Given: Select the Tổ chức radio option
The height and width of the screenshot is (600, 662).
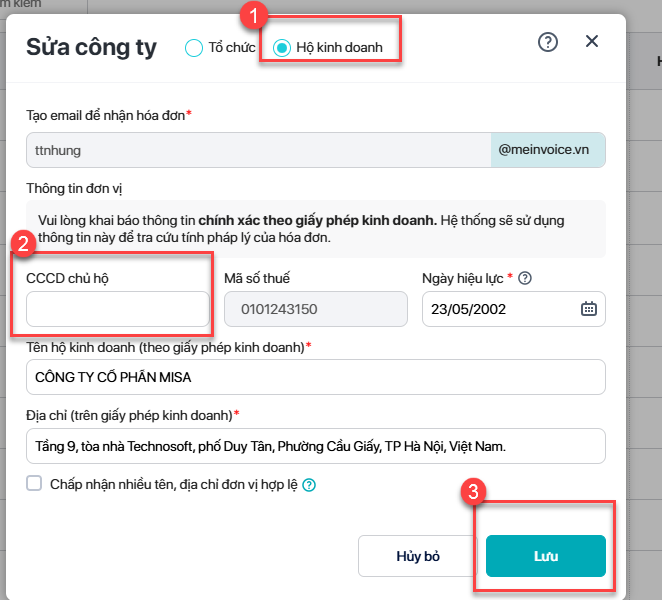Looking at the screenshot, I should [x=194, y=48].
